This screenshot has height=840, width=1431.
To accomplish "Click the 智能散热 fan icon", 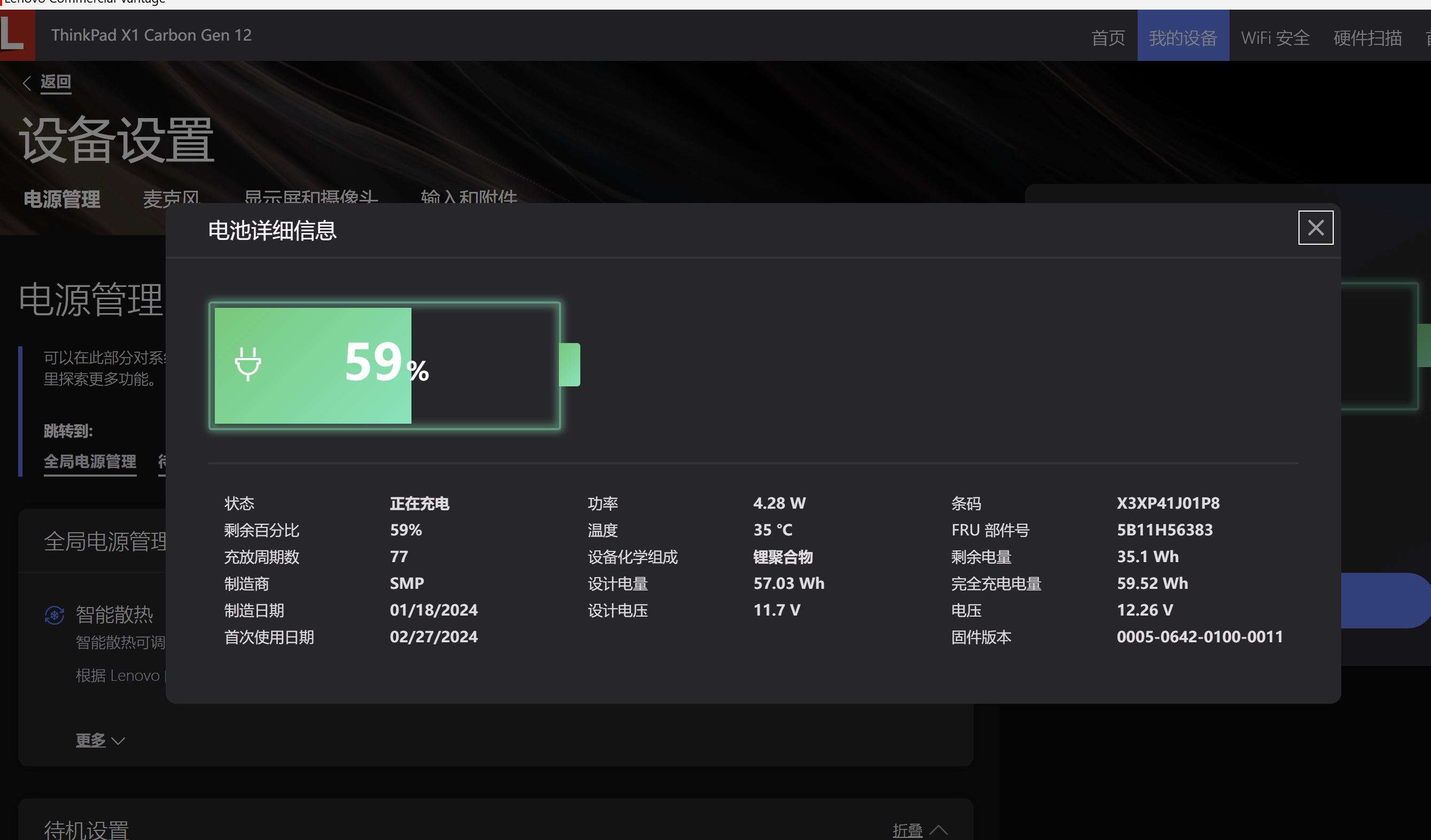I will 55,615.
